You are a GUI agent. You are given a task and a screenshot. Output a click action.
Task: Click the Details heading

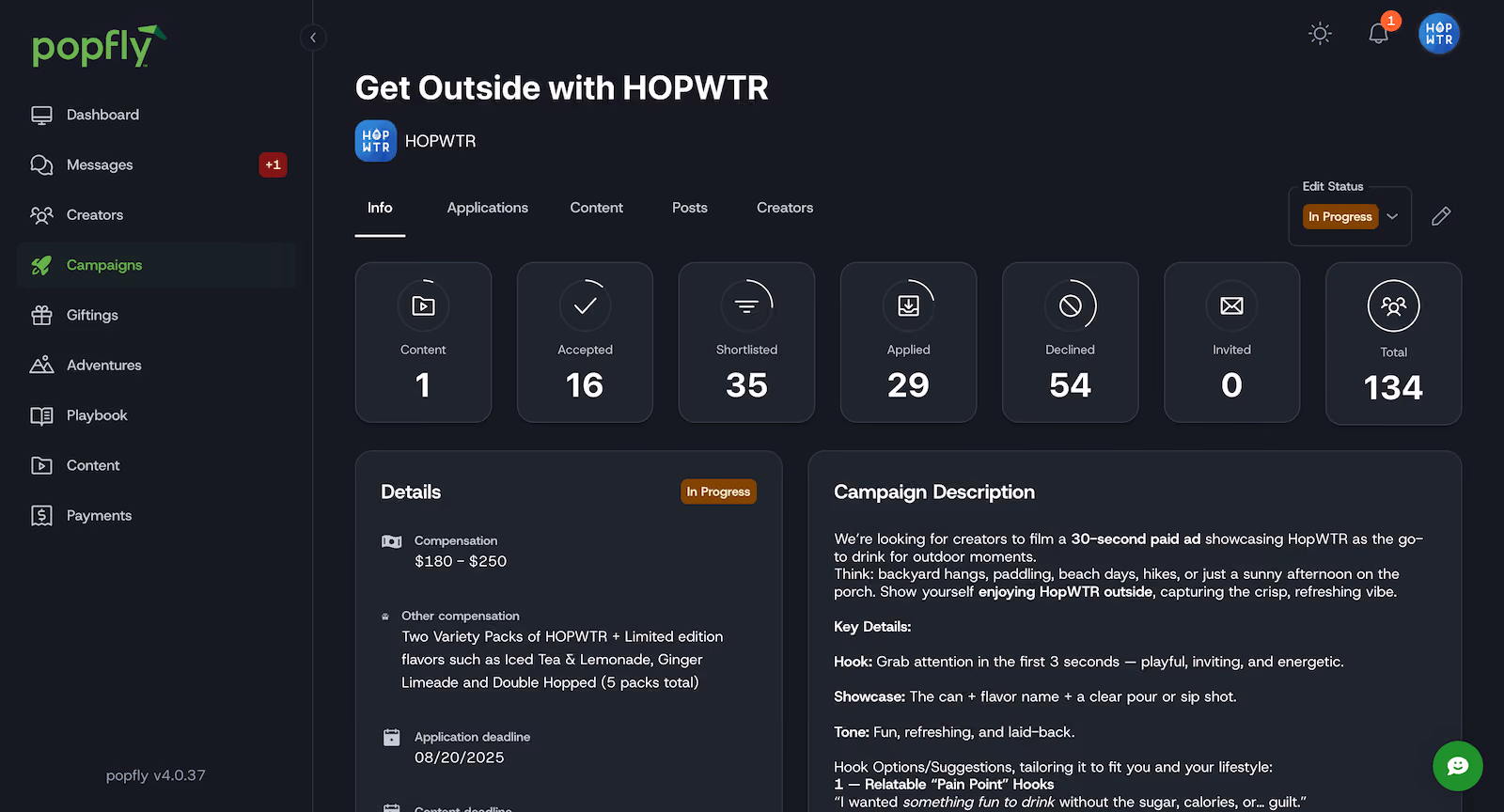click(411, 492)
